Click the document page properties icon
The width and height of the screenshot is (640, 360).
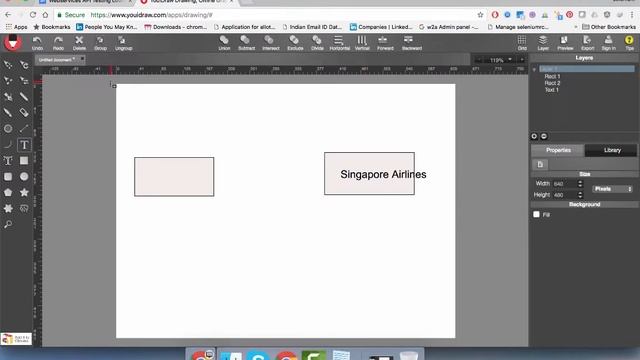click(540, 164)
